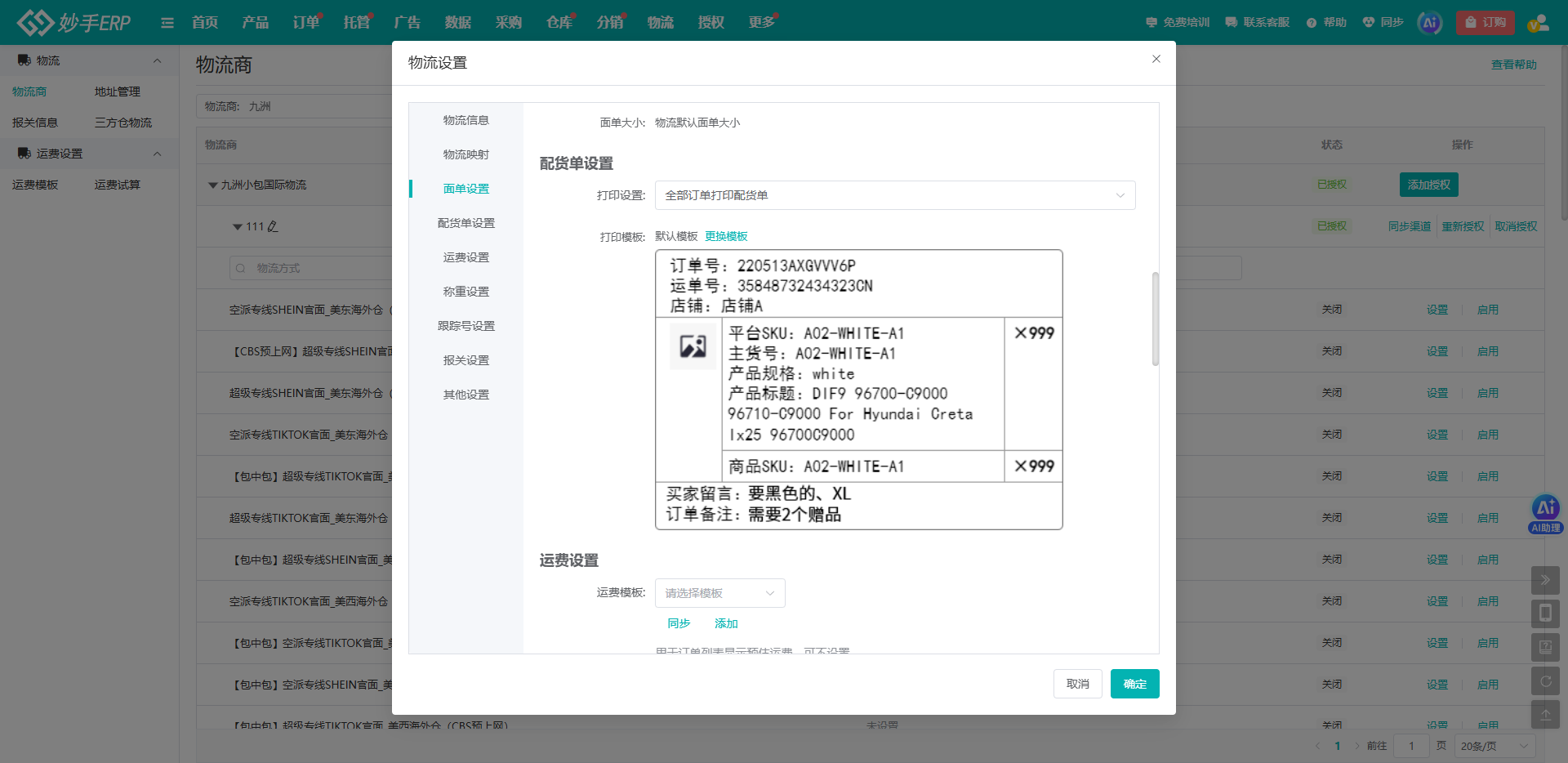Open 帮助 in the top bar
Image resolution: width=1568 pixels, height=763 pixels.
click(x=1326, y=22)
